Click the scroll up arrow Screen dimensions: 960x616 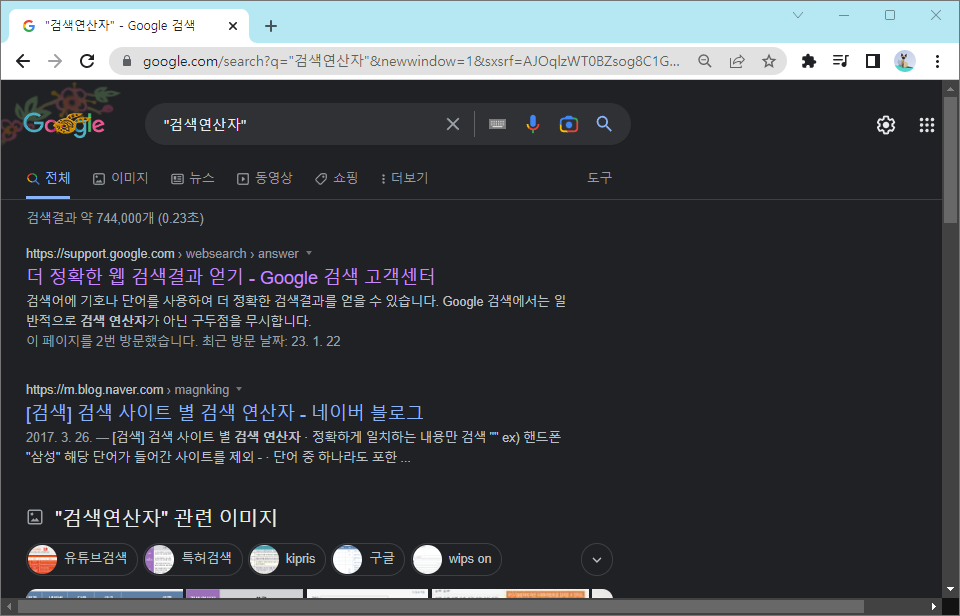point(950,89)
